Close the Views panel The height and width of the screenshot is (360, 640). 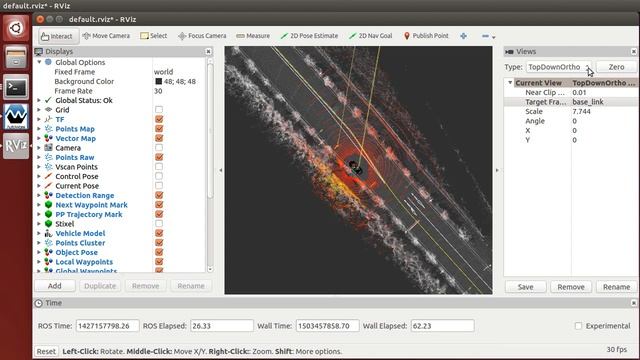[x=633, y=51]
